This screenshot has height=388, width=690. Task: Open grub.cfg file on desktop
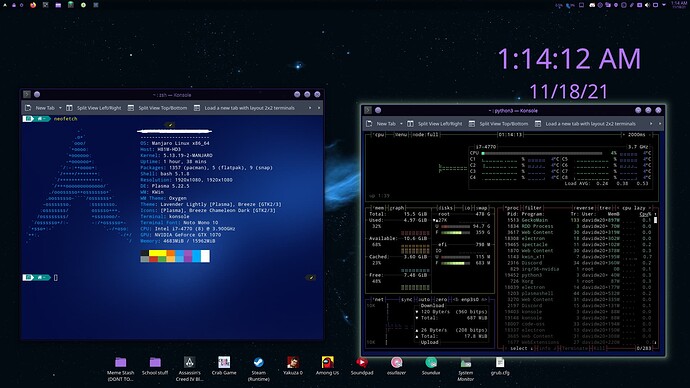(x=500, y=366)
